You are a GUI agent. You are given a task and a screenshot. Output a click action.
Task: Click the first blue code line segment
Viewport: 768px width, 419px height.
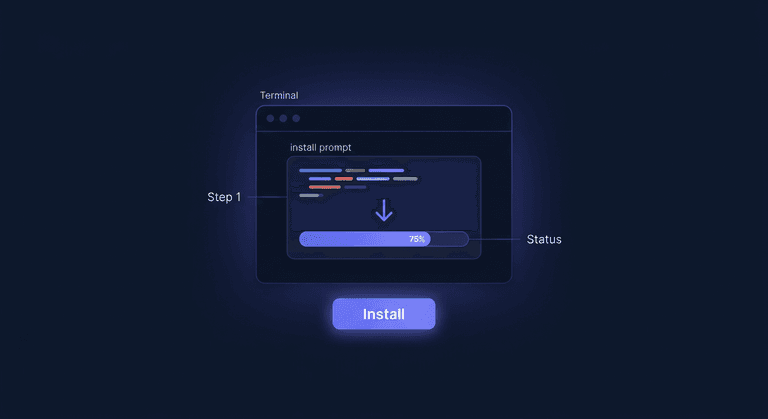[320, 171]
